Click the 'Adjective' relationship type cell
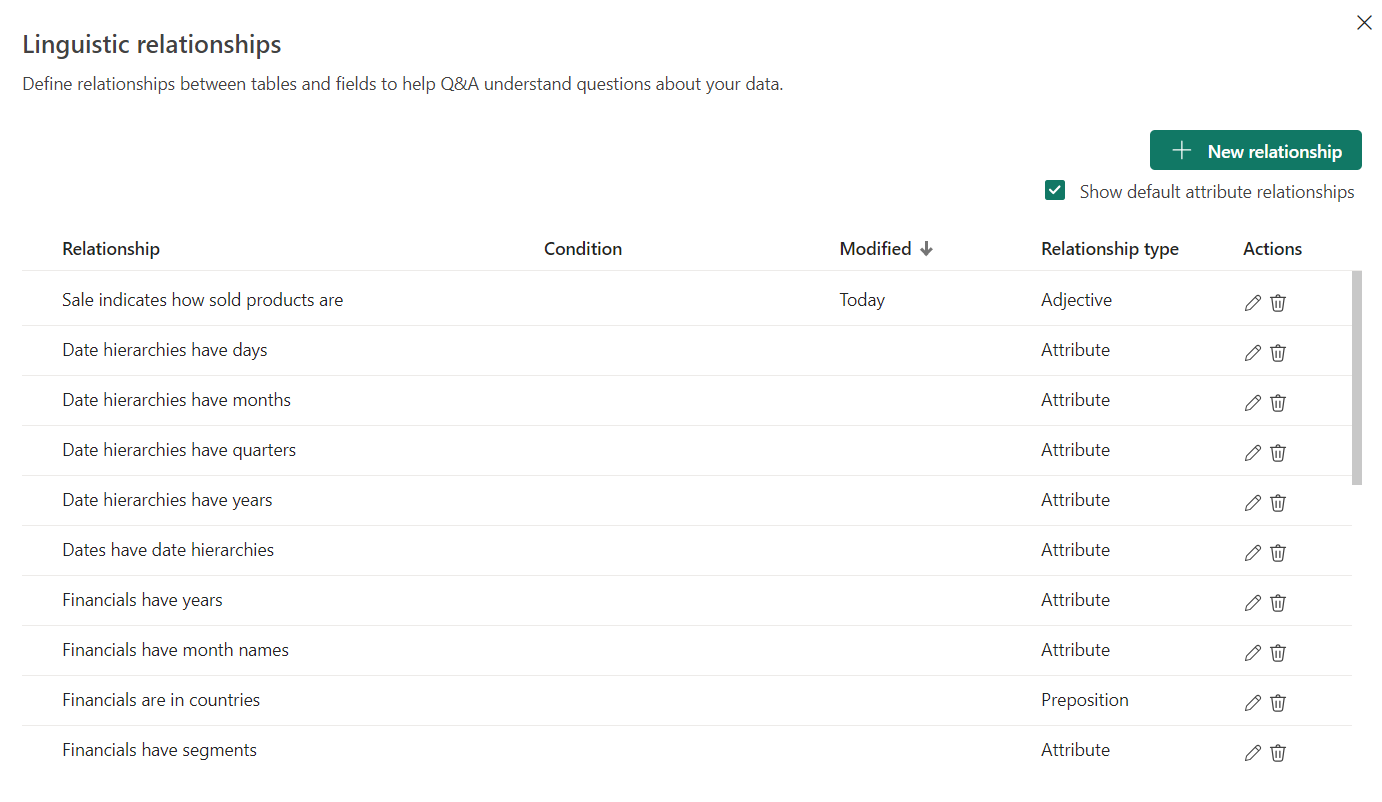Image resolution: width=1382 pixels, height=802 pixels. coord(1076,300)
